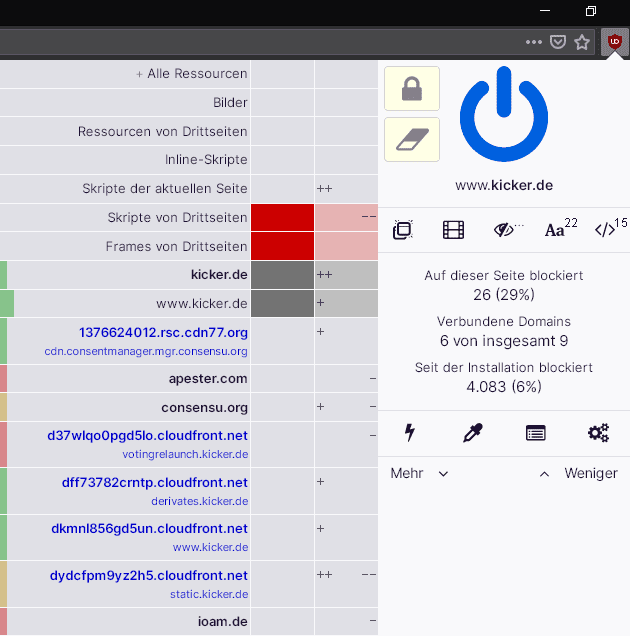Click the dydcfpm9yz2h5.cloudfront.net domain
This screenshot has width=630, height=636.
click(x=148, y=576)
